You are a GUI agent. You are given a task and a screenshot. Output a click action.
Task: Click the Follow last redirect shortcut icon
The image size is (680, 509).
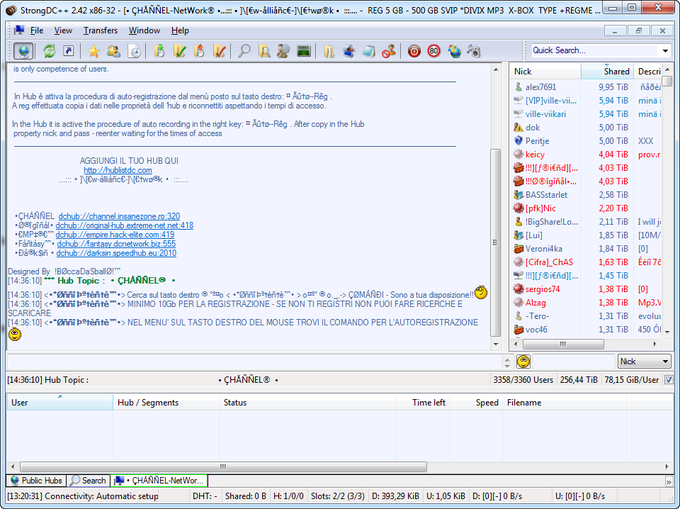(69, 51)
